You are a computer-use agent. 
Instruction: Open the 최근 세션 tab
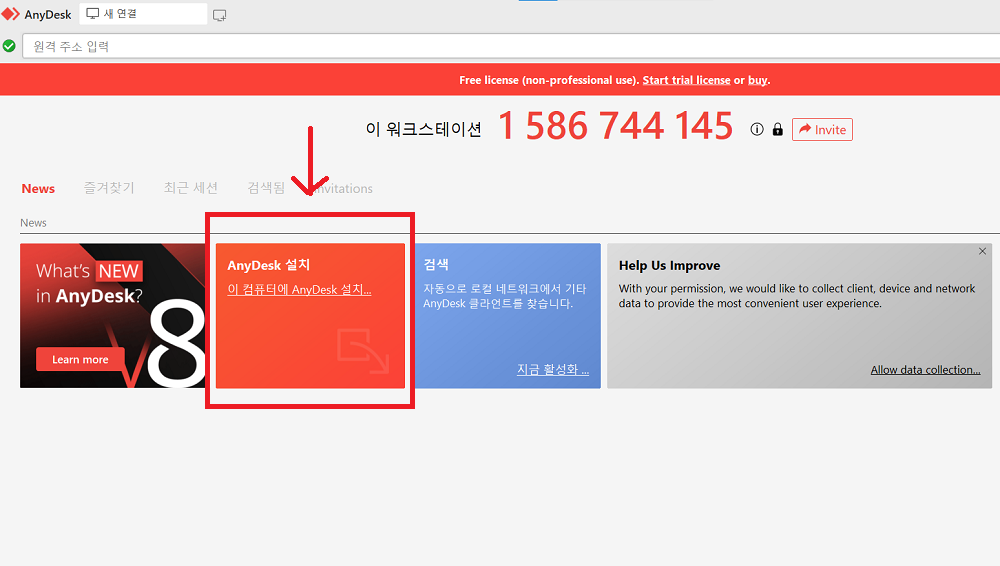[191, 188]
